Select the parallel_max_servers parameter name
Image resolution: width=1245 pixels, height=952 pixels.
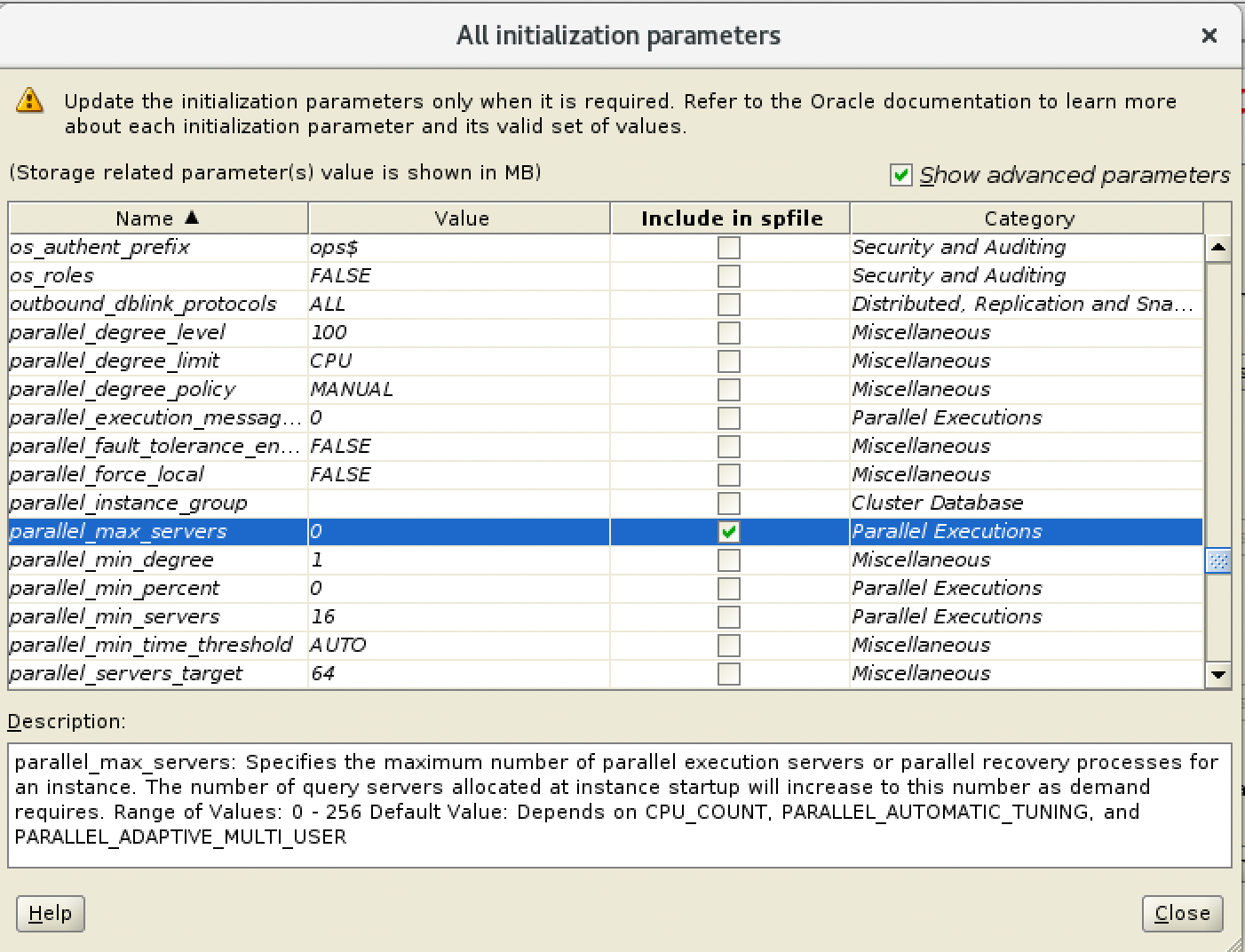tap(158, 532)
